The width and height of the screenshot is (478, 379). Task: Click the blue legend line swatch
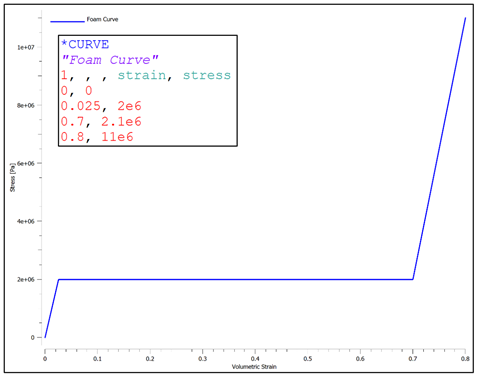point(67,22)
